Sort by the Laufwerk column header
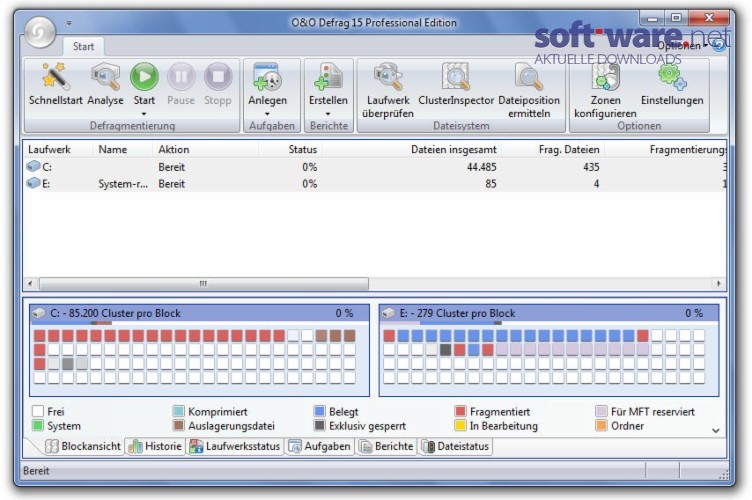Screen dimensions: 752x500 [58, 150]
